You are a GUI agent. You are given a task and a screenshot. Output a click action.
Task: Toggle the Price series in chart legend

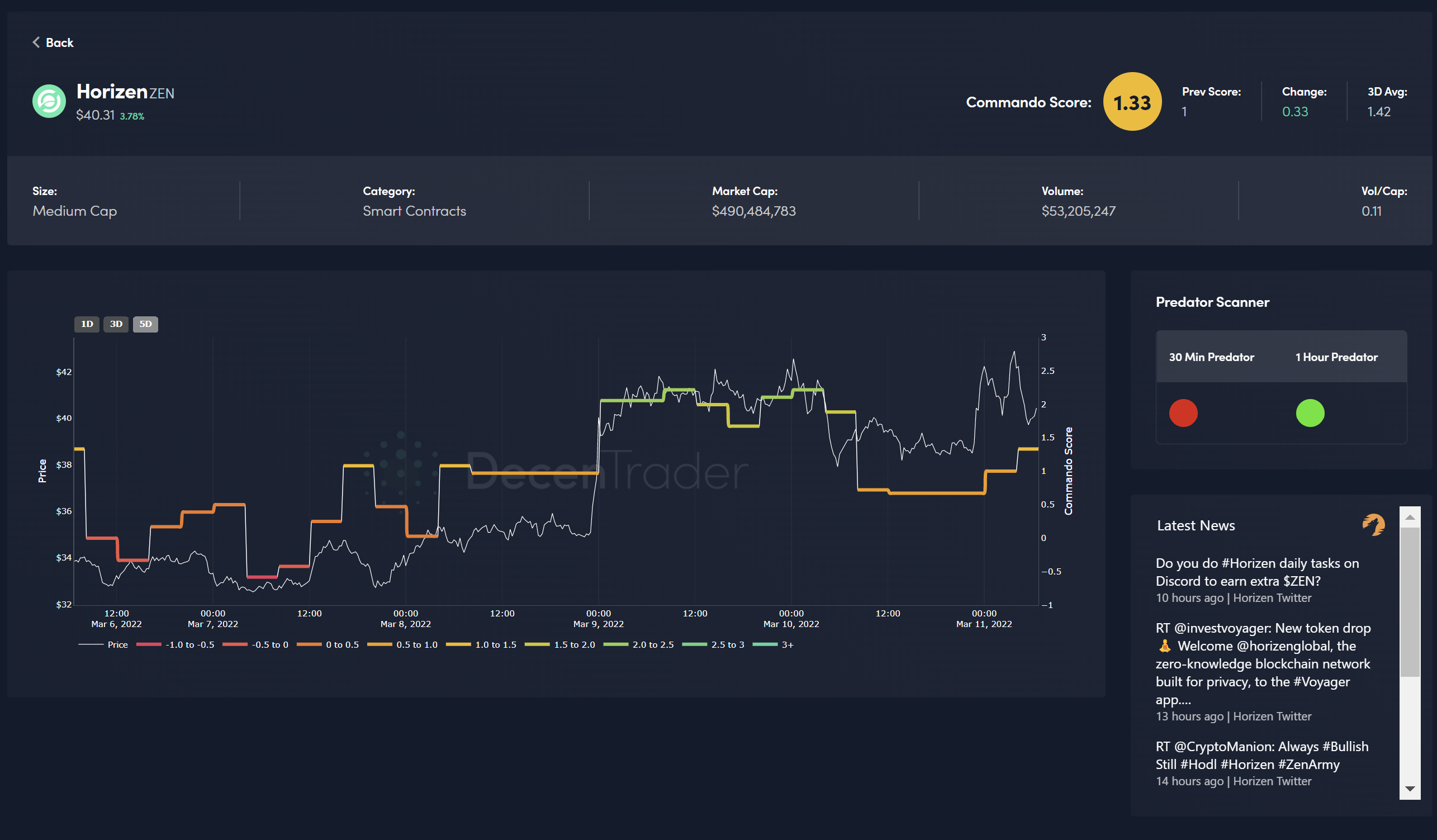[117, 644]
